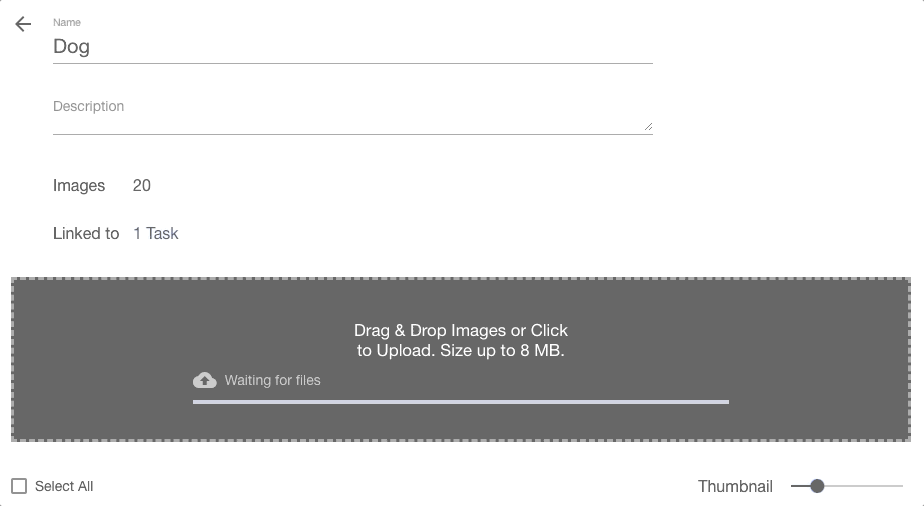Click the Waiting for files status text
The image size is (924, 506).
point(272,381)
